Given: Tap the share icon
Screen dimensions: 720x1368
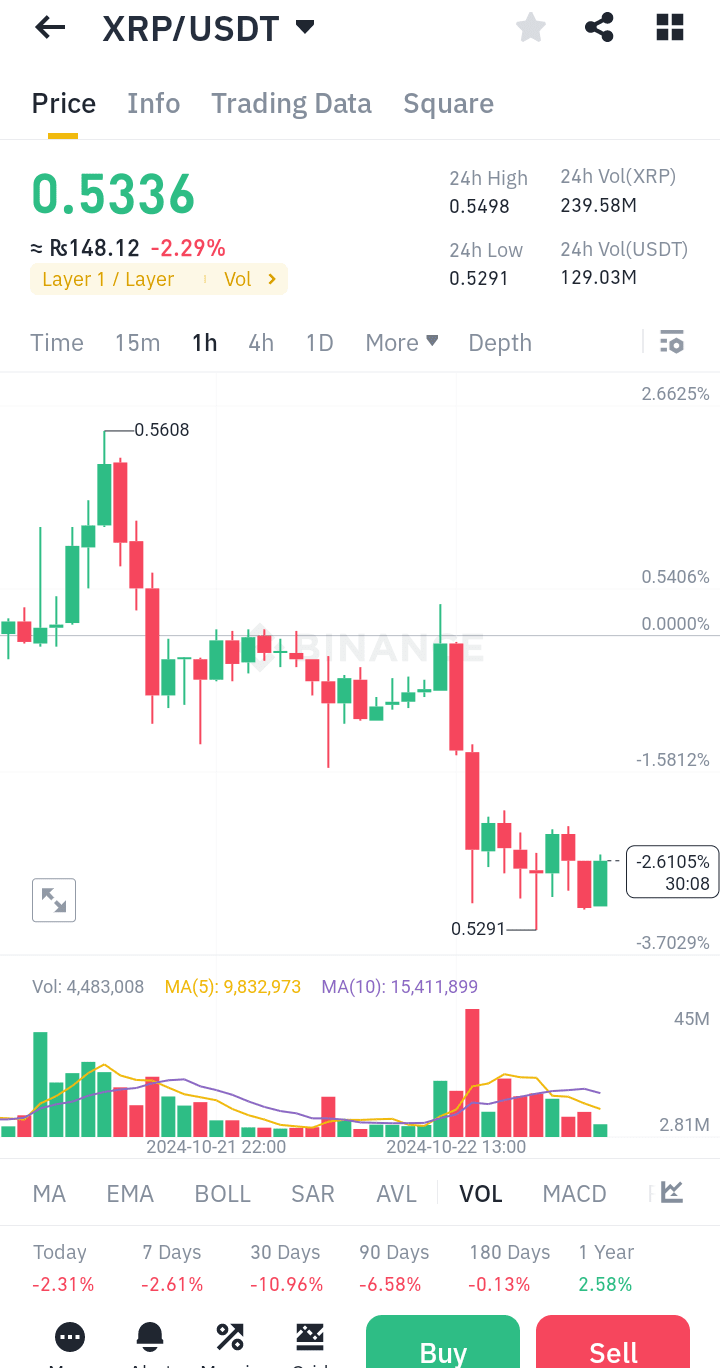Looking at the screenshot, I should (599, 28).
